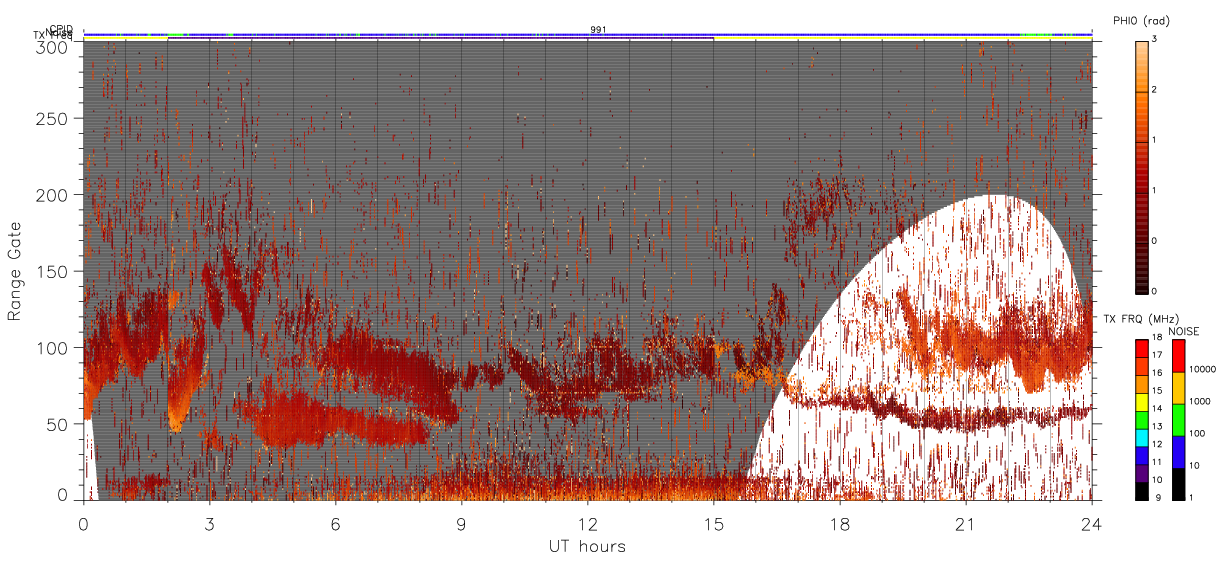
Task: Click the '150' tick on Range Gate axis
Action: tap(54, 271)
